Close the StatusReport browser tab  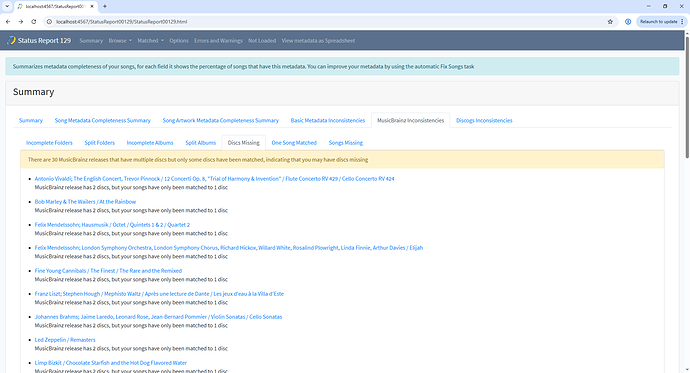[x=92, y=6]
